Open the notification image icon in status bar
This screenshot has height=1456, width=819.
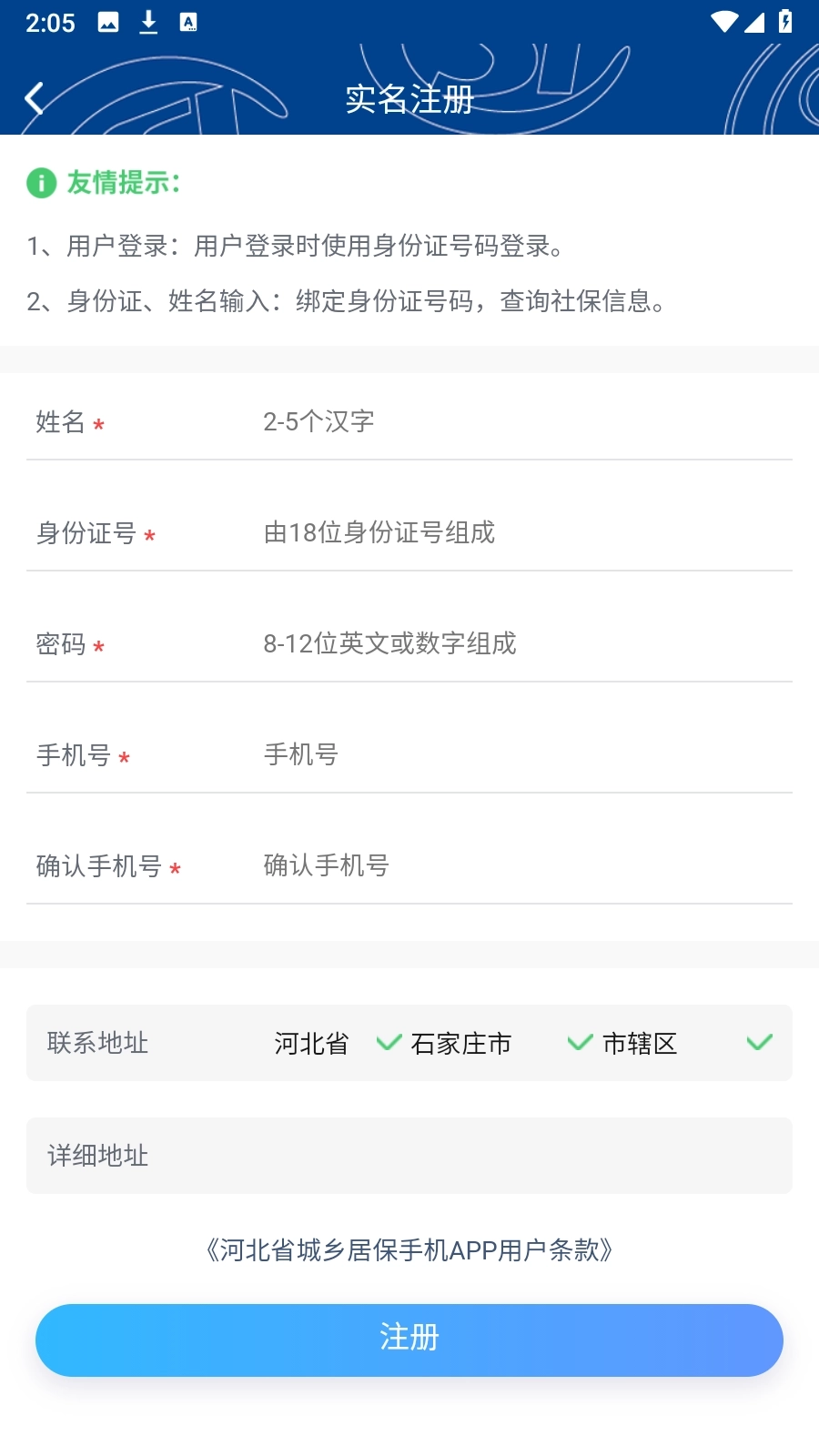[x=109, y=22]
